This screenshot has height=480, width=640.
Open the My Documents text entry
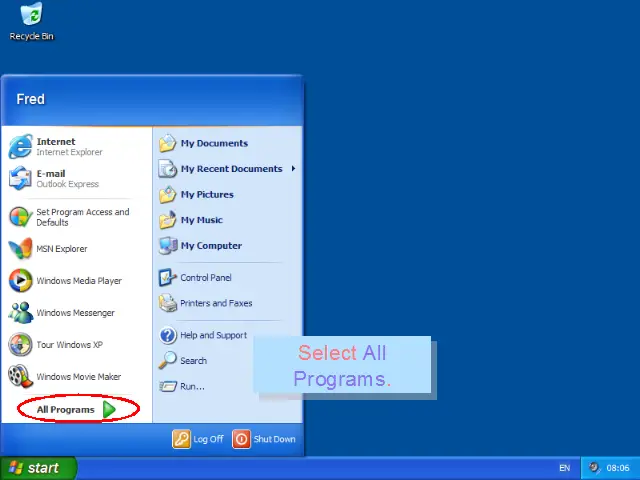(214, 143)
